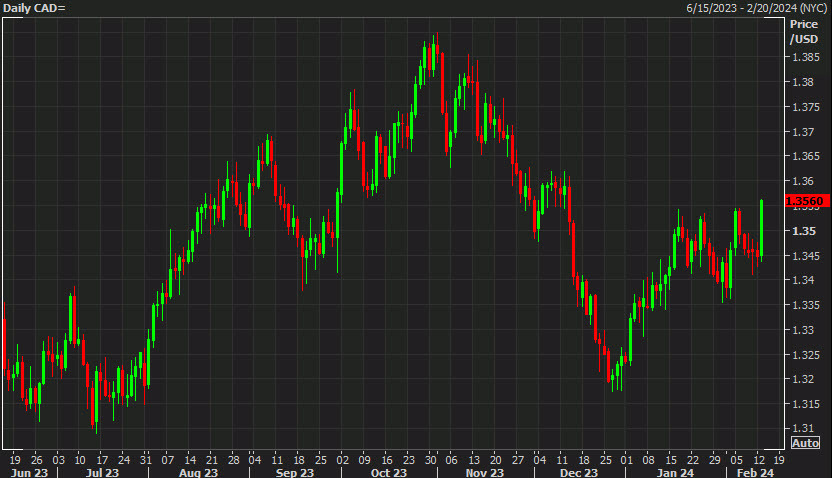The image size is (832, 478).
Task: Click the Nov 23 month label
Action: [x=484, y=472]
